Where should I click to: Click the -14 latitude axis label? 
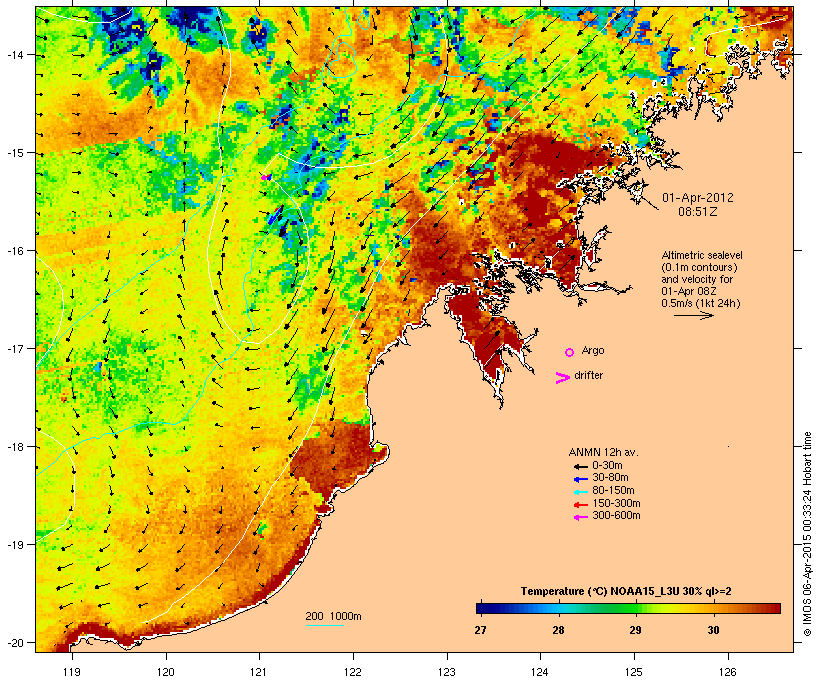point(15,55)
